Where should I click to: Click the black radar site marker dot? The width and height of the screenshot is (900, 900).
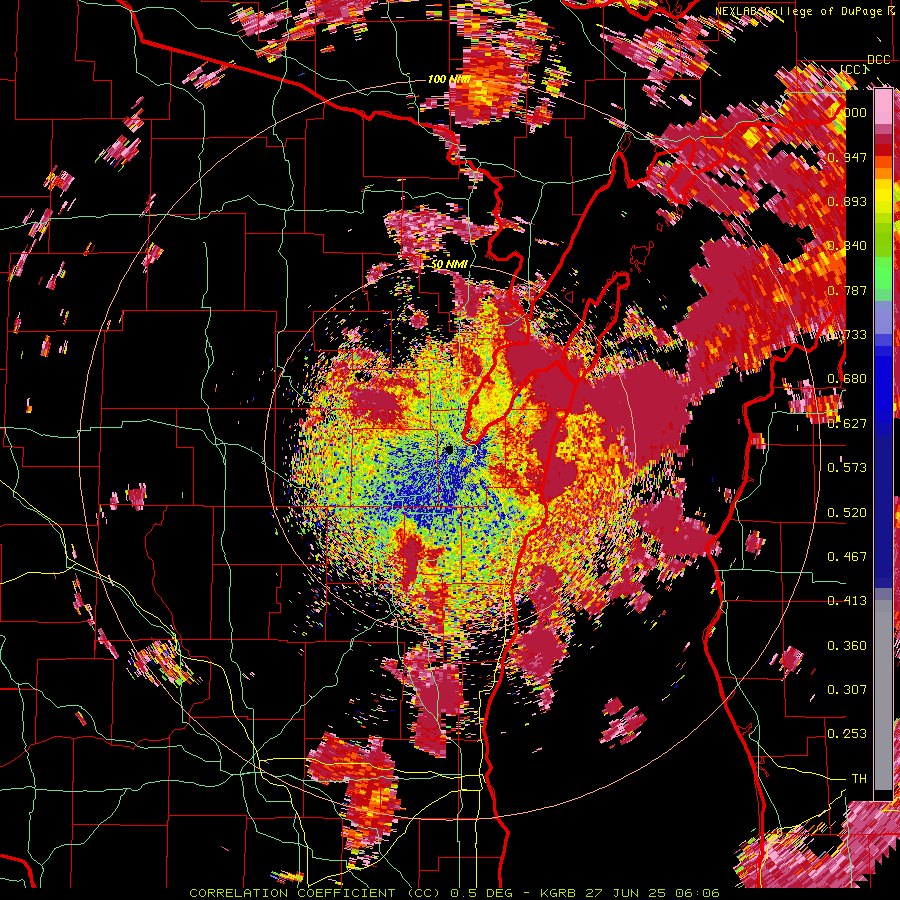[x=449, y=449]
